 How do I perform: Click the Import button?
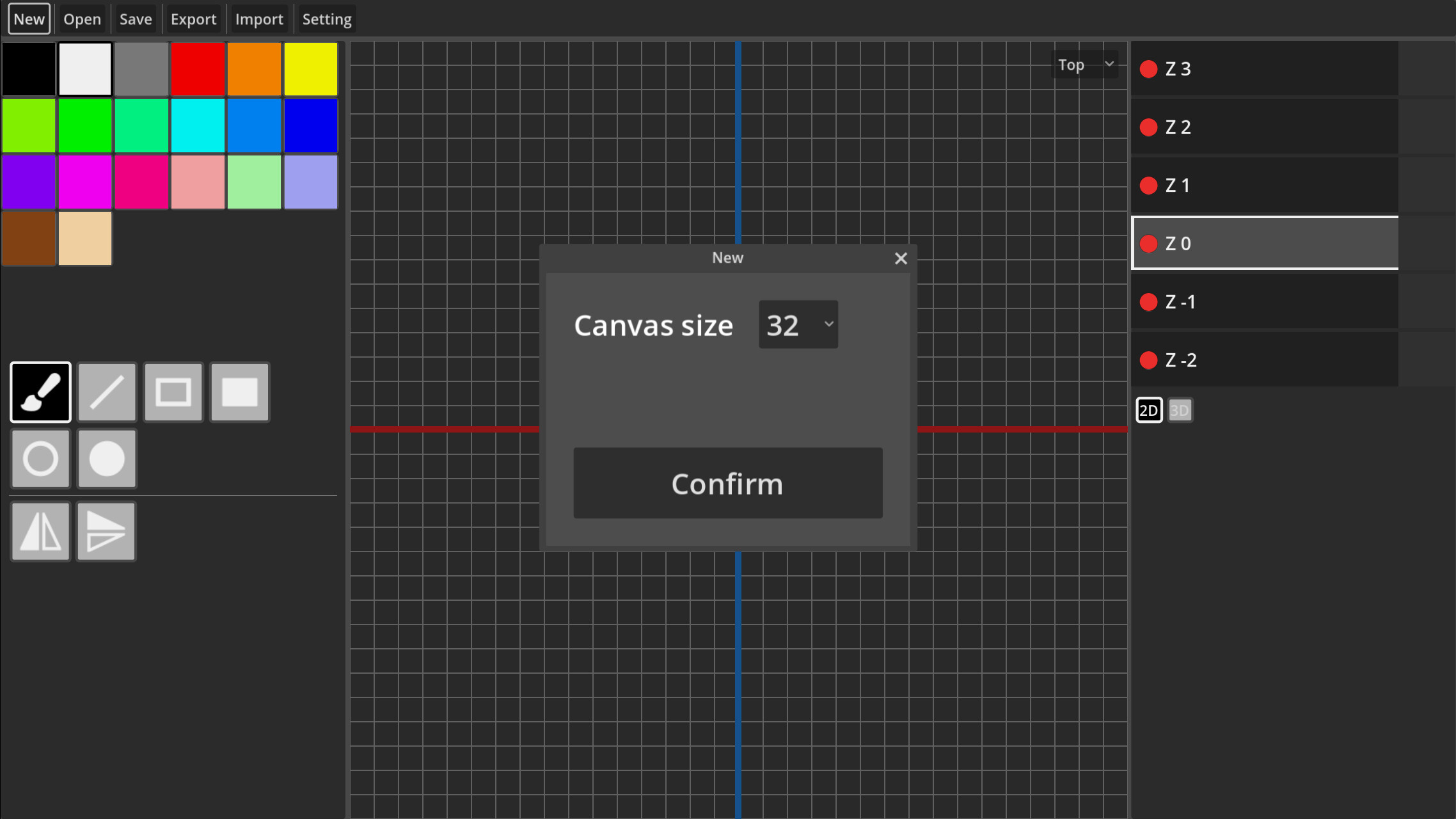point(259,19)
